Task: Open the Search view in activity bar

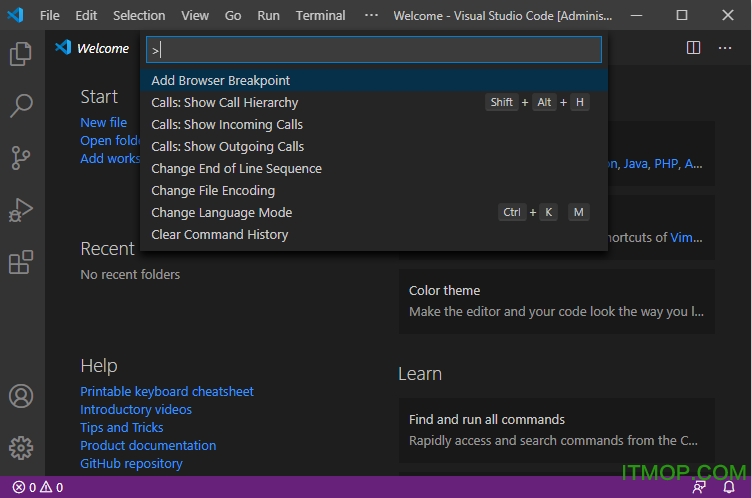Action: 21,106
